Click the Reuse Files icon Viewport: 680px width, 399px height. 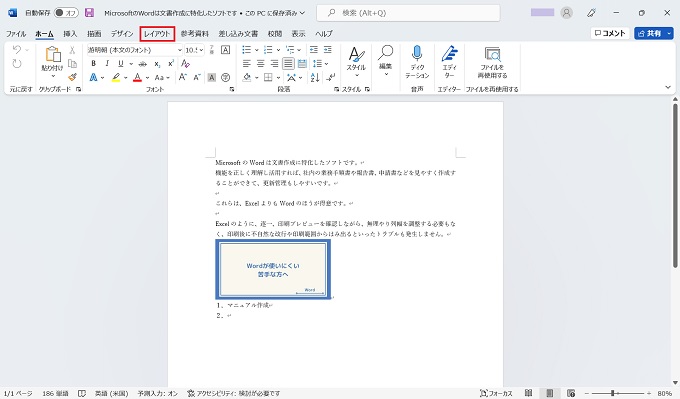coord(492,54)
